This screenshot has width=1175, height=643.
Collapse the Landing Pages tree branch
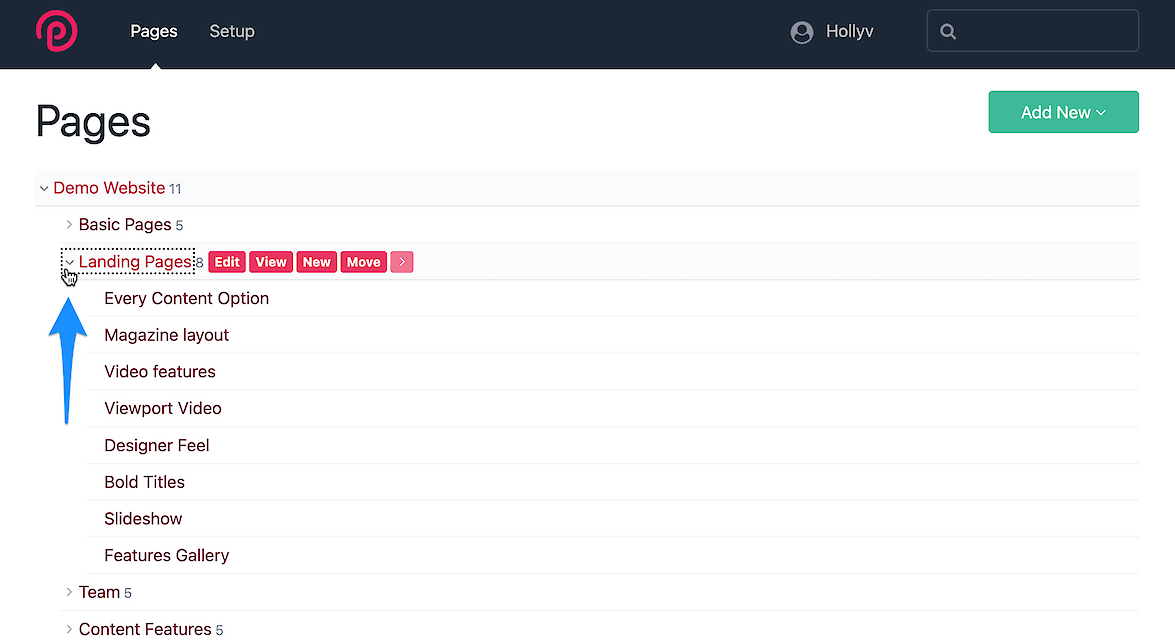click(x=69, y=263)
